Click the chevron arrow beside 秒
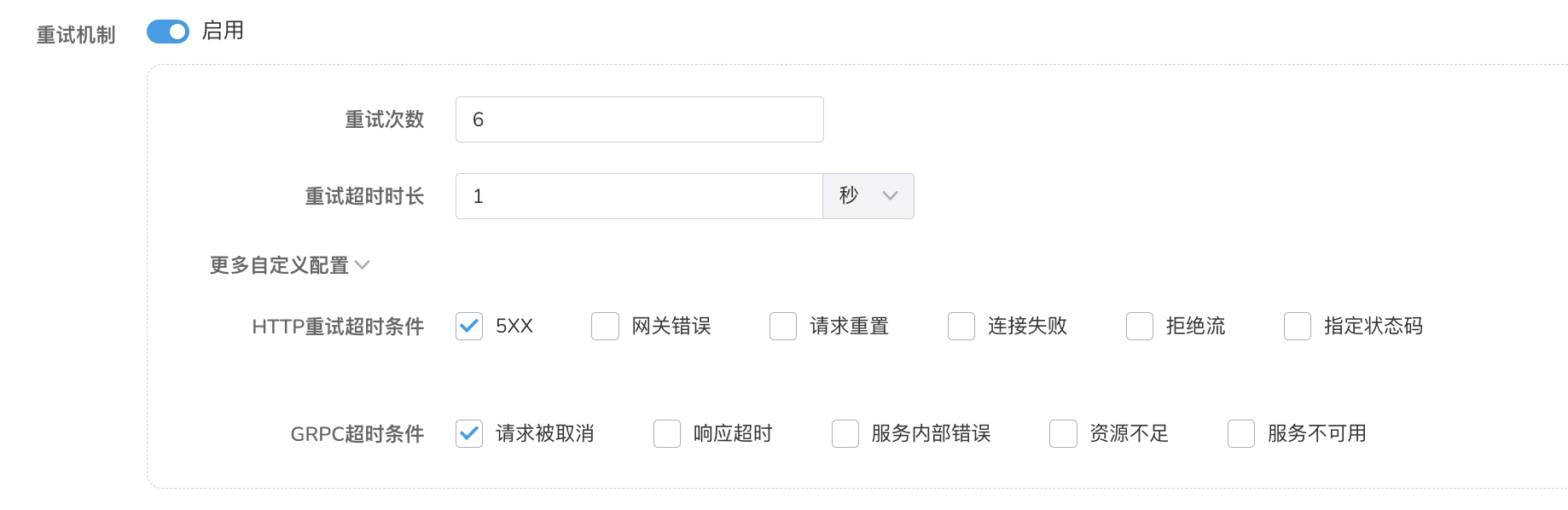The height and width of the screenshot is (510, 1568). 891,196
